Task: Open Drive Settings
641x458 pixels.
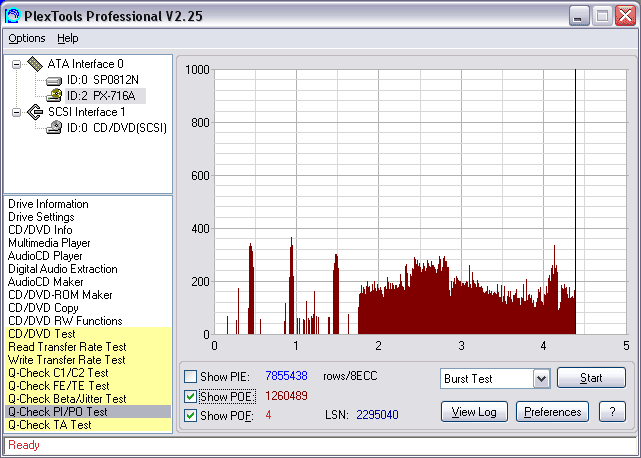Action: (41, 217)
